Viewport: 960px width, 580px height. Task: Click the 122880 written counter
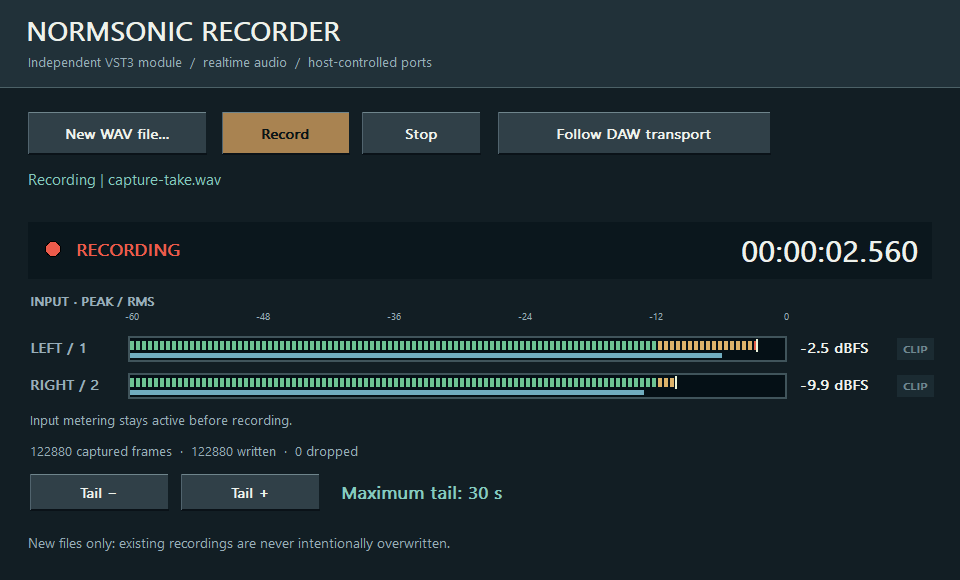(x=233, y=451)
